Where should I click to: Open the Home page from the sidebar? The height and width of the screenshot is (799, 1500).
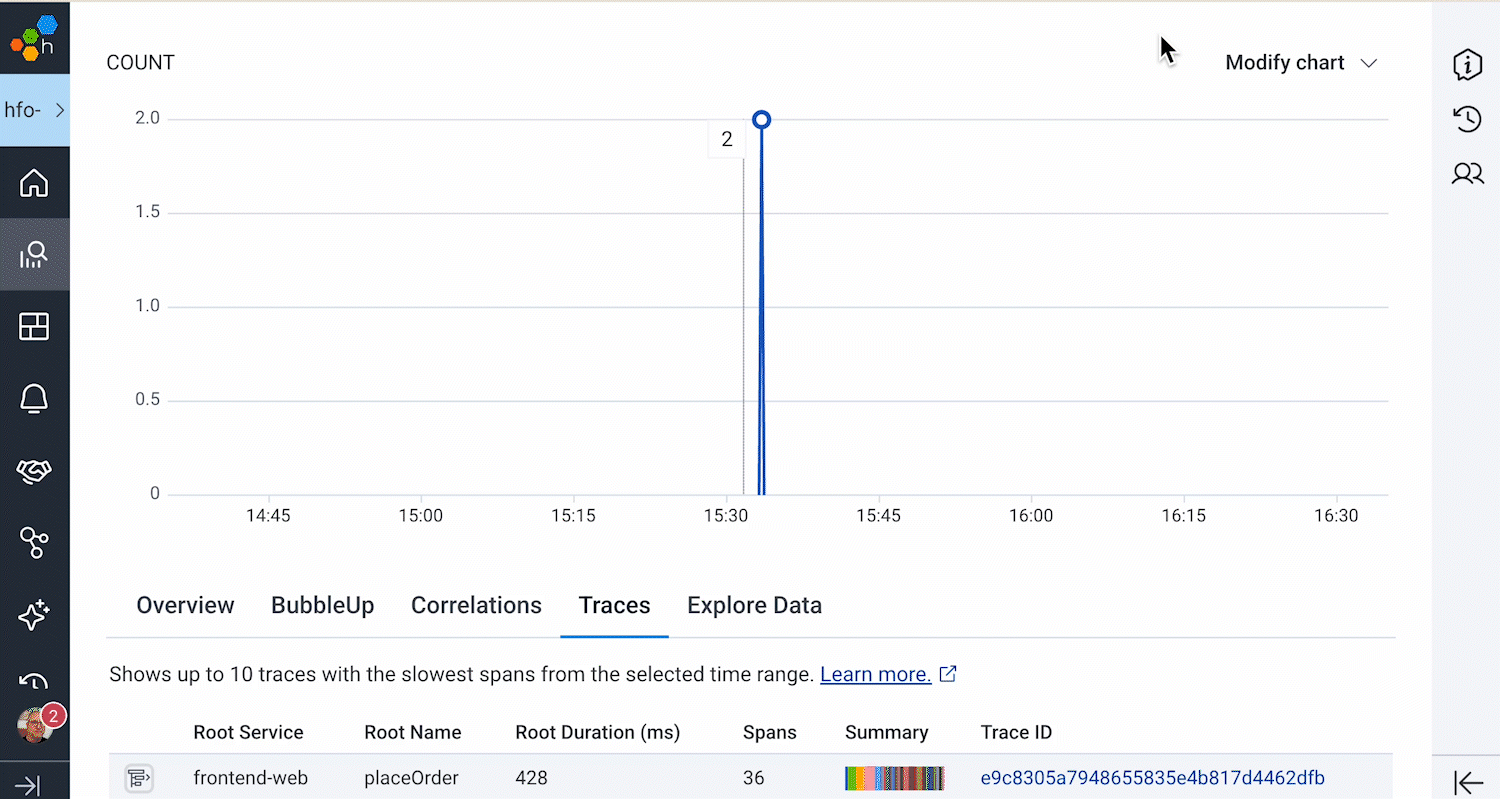click(x=34, y=183)
